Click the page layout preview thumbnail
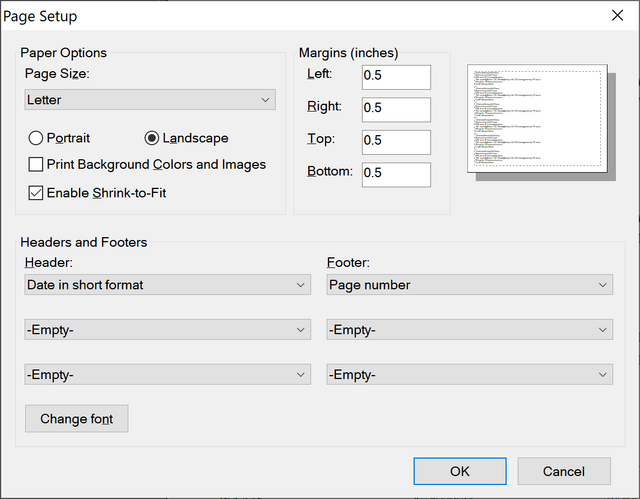This screenshot has width=640, height=499. point(538,120)
